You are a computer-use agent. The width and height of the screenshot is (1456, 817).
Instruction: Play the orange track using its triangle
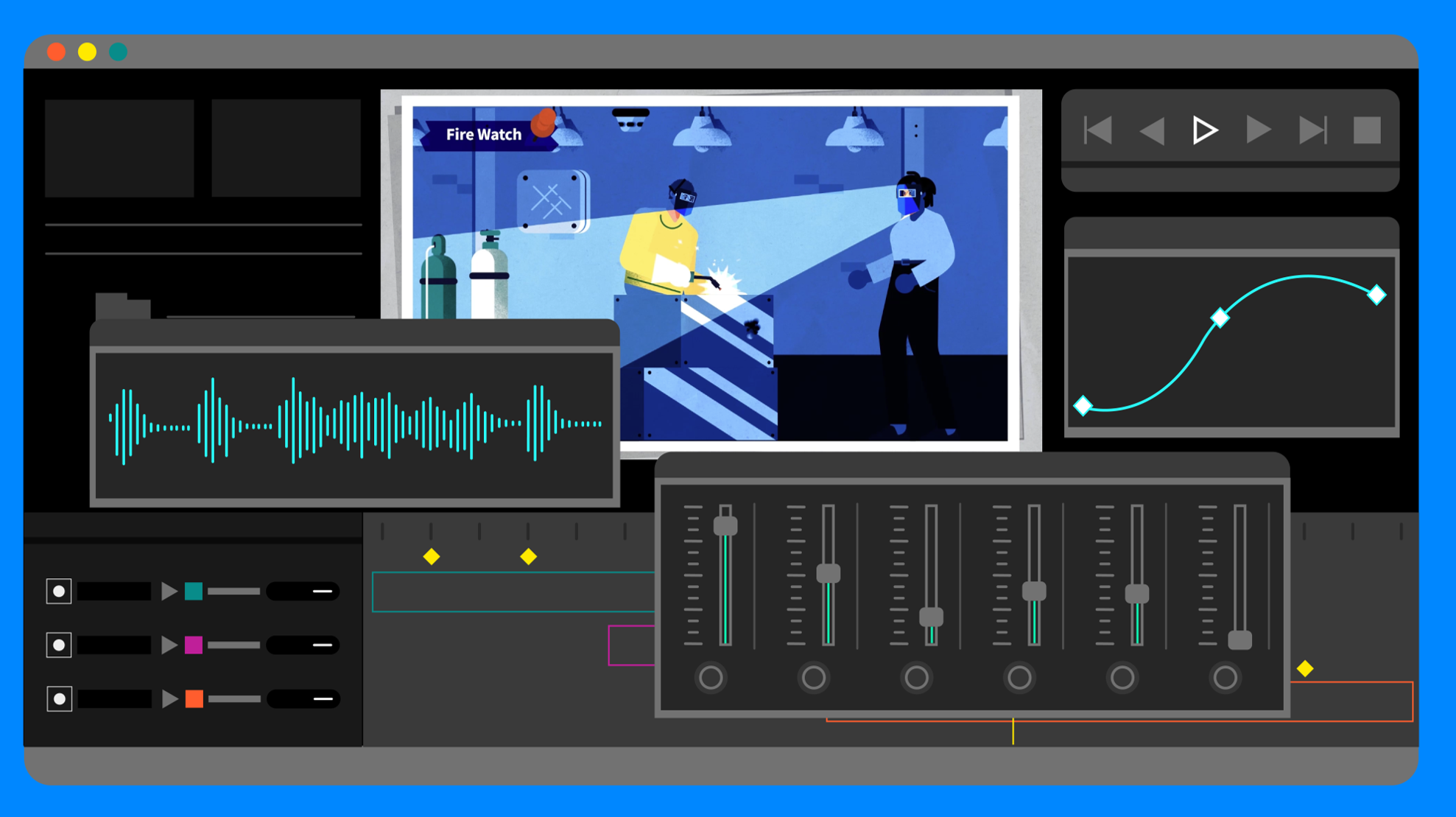tap(169, 698)
